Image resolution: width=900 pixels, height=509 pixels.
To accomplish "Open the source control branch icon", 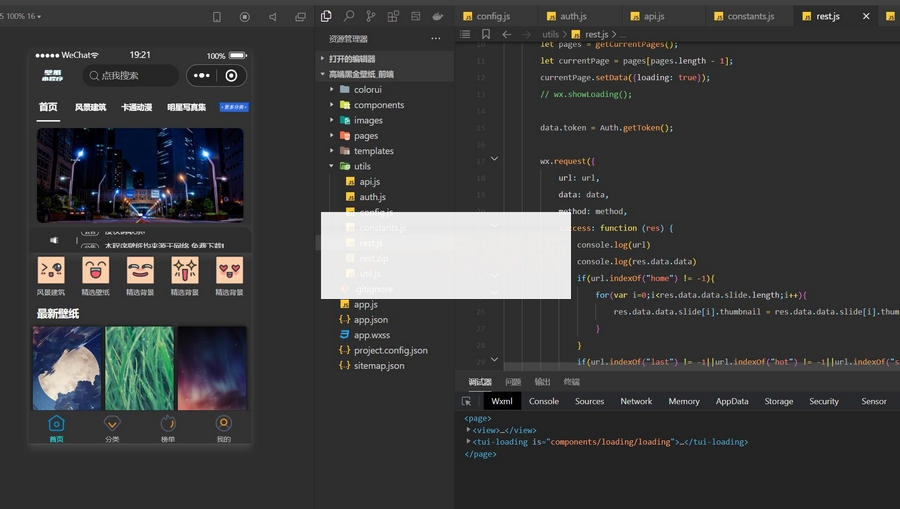I will pyautogui.click(x=371, y=16).
